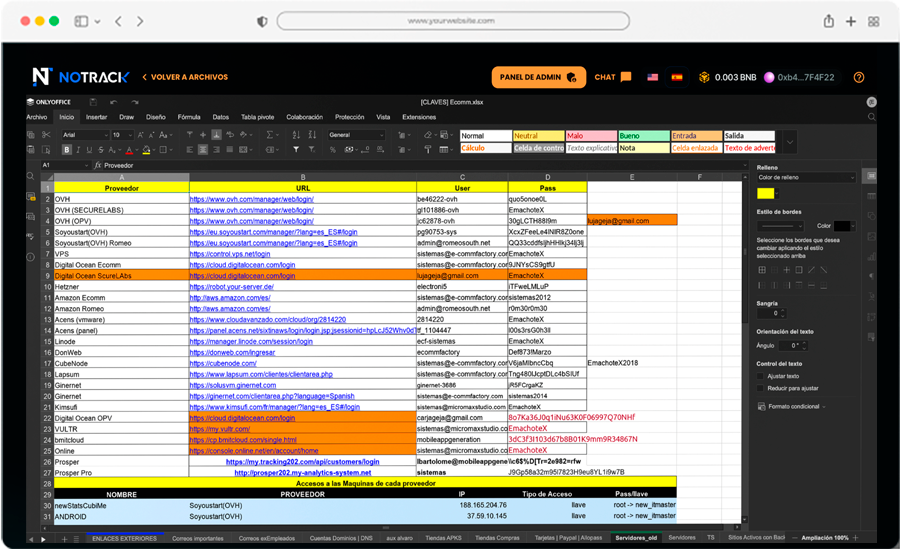Click the red font color button

[129, 150]
